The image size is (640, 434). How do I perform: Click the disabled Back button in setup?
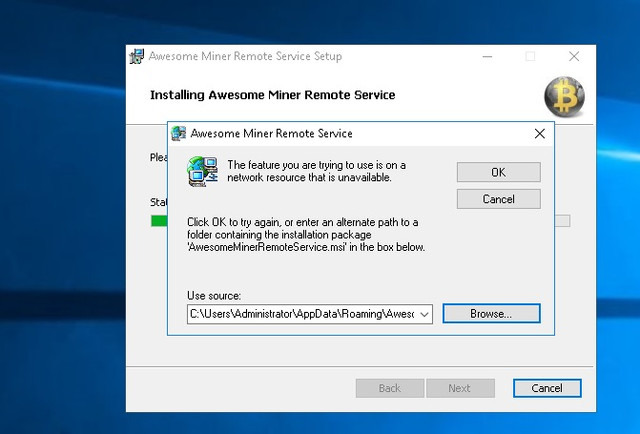click(x=390, y=388)
